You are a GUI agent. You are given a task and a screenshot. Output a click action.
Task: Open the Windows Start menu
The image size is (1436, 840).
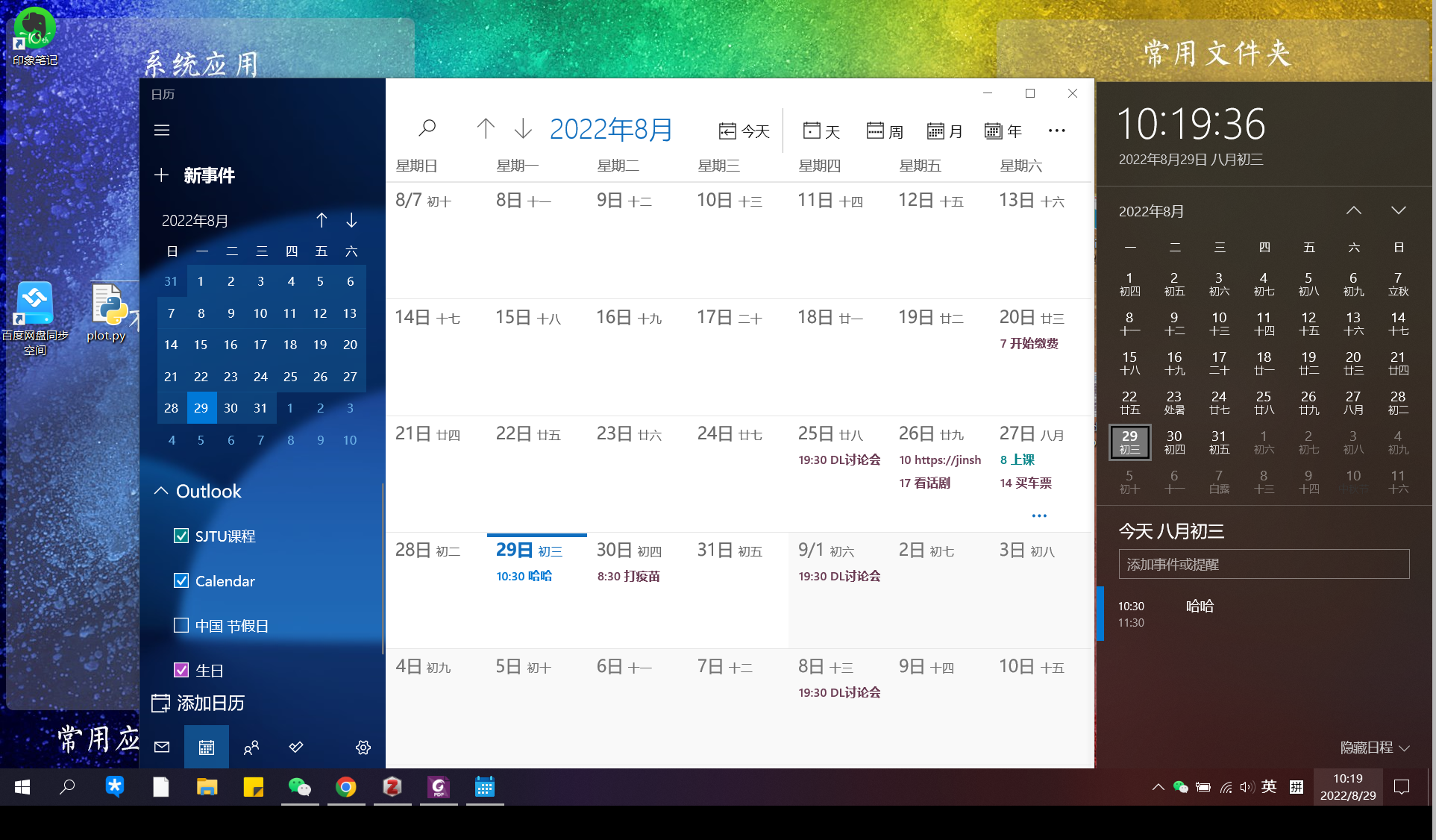pyautogui.click(x=22, y=786)
